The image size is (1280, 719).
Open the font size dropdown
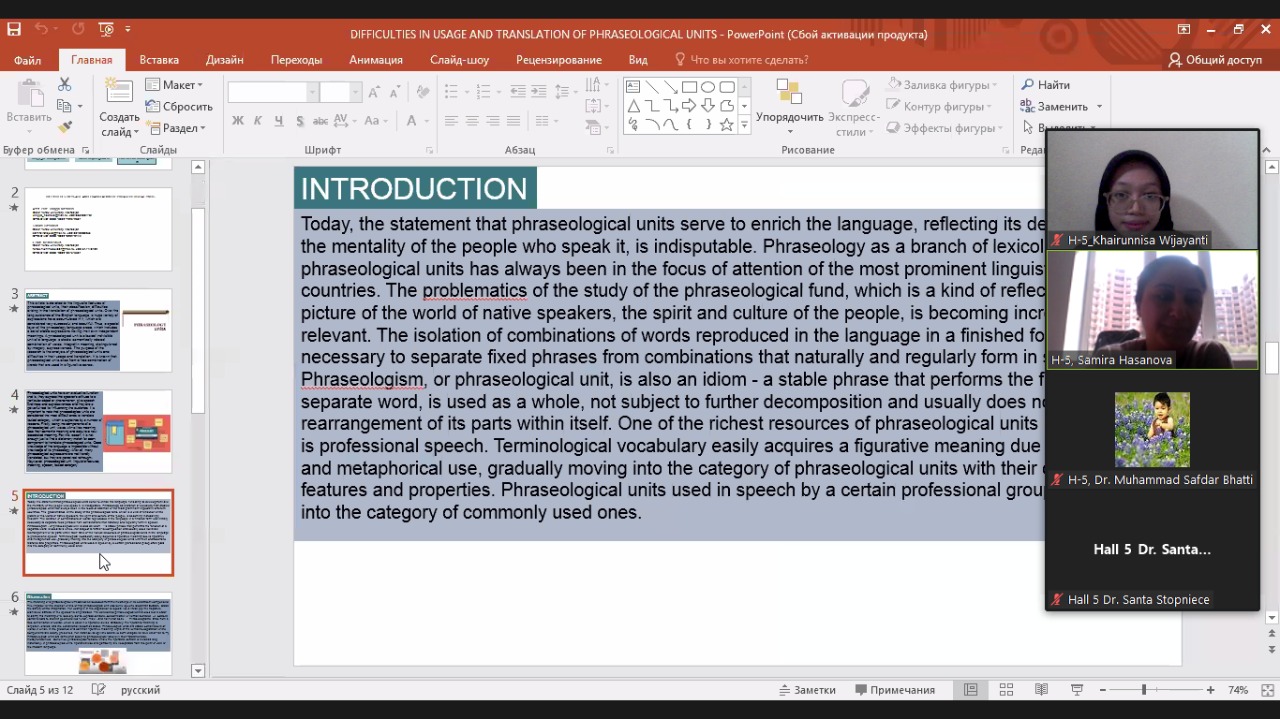click(x=356, y=92)
